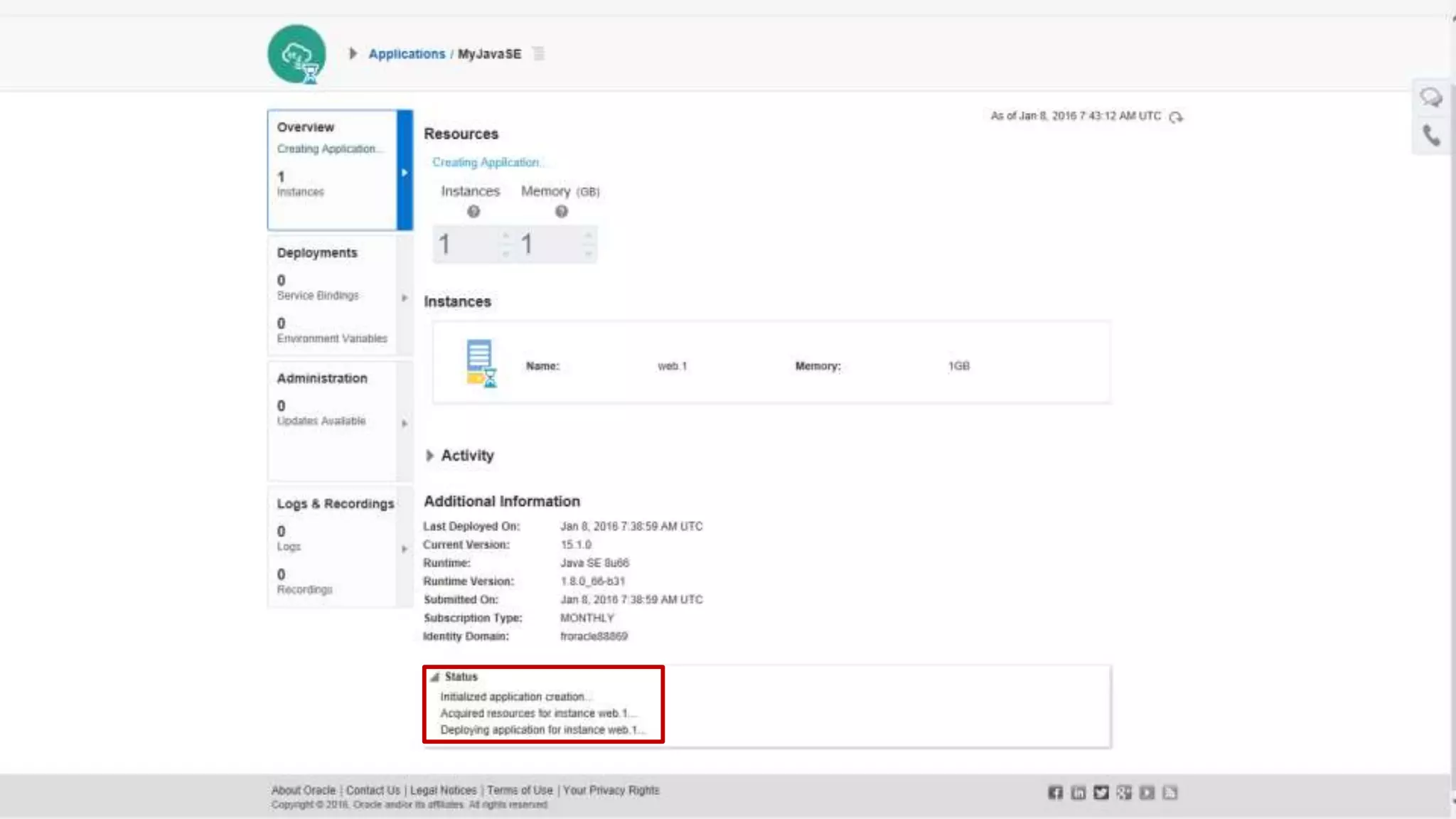This screenshot has height=819, width=1456.
Task: Open the LinkedIn footer icon
Action: pyautogui.click(x=1078, y=793)
